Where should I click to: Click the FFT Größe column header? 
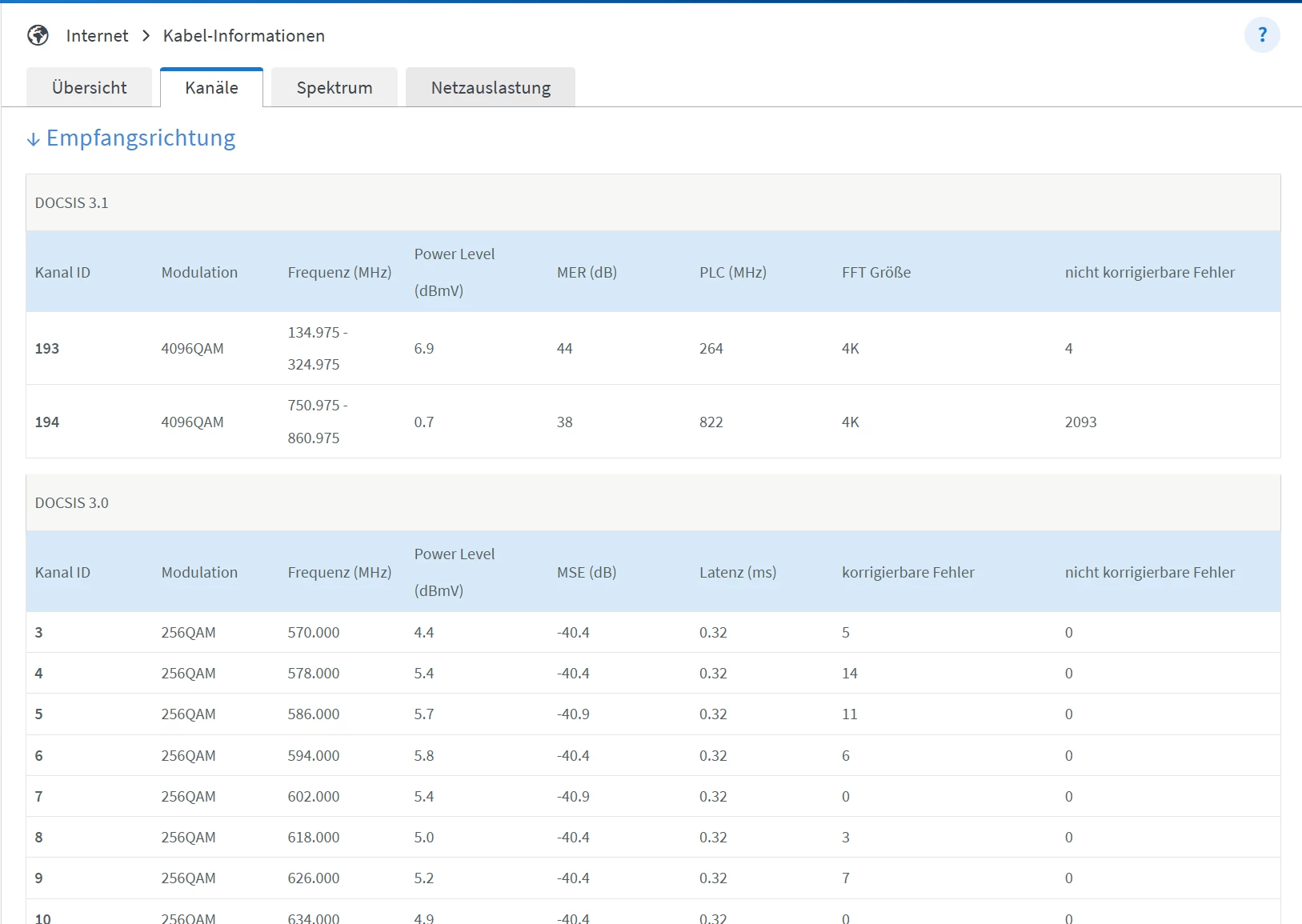(x=875, y=273)
